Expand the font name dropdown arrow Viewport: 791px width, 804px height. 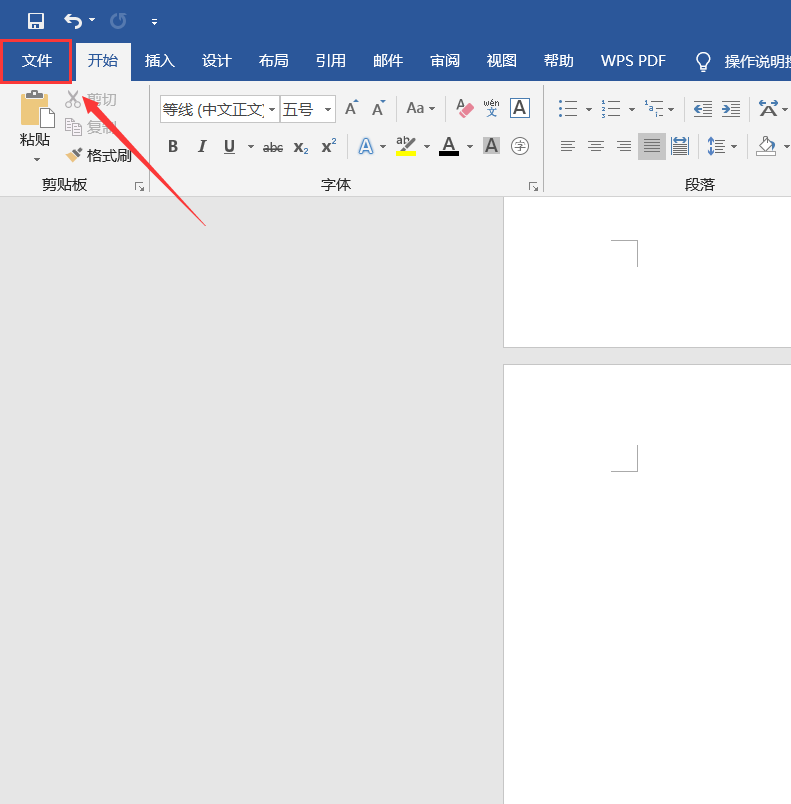click(x=272, y=109)
